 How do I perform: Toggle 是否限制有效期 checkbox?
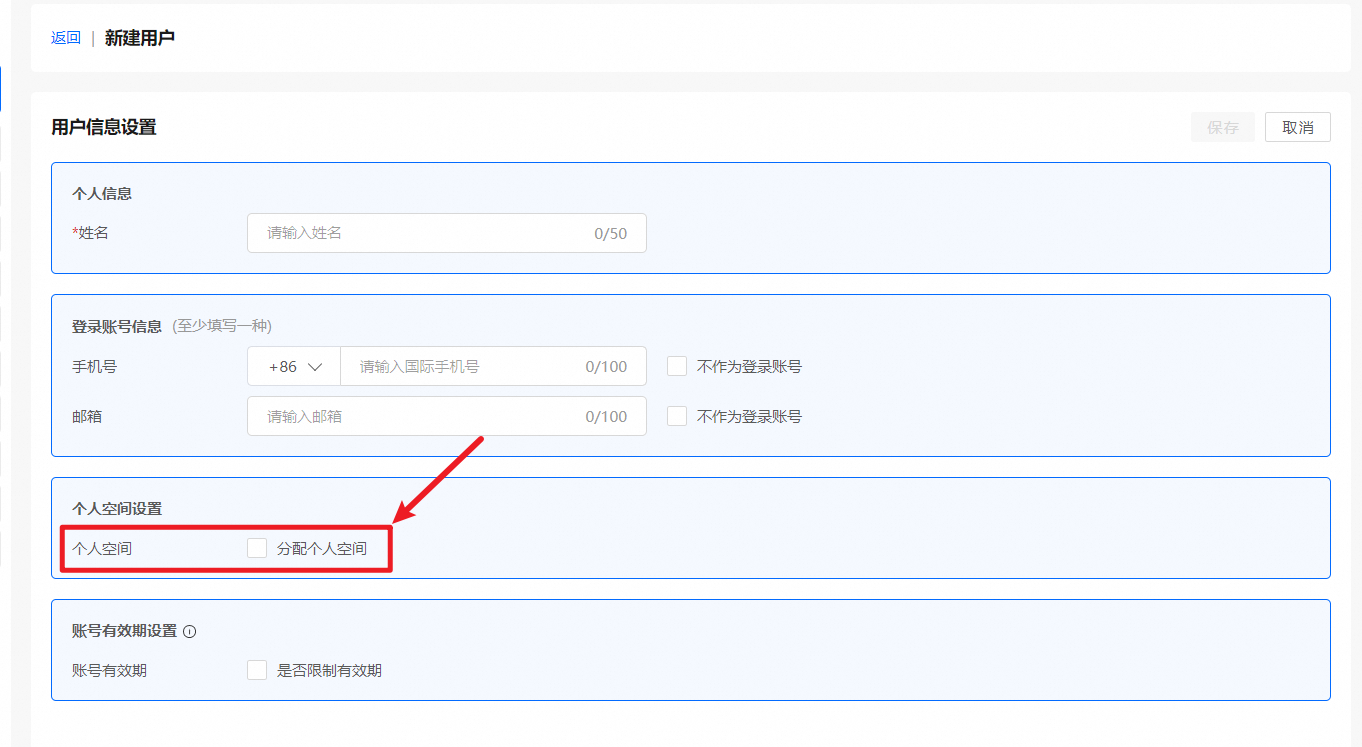point(257,670)
